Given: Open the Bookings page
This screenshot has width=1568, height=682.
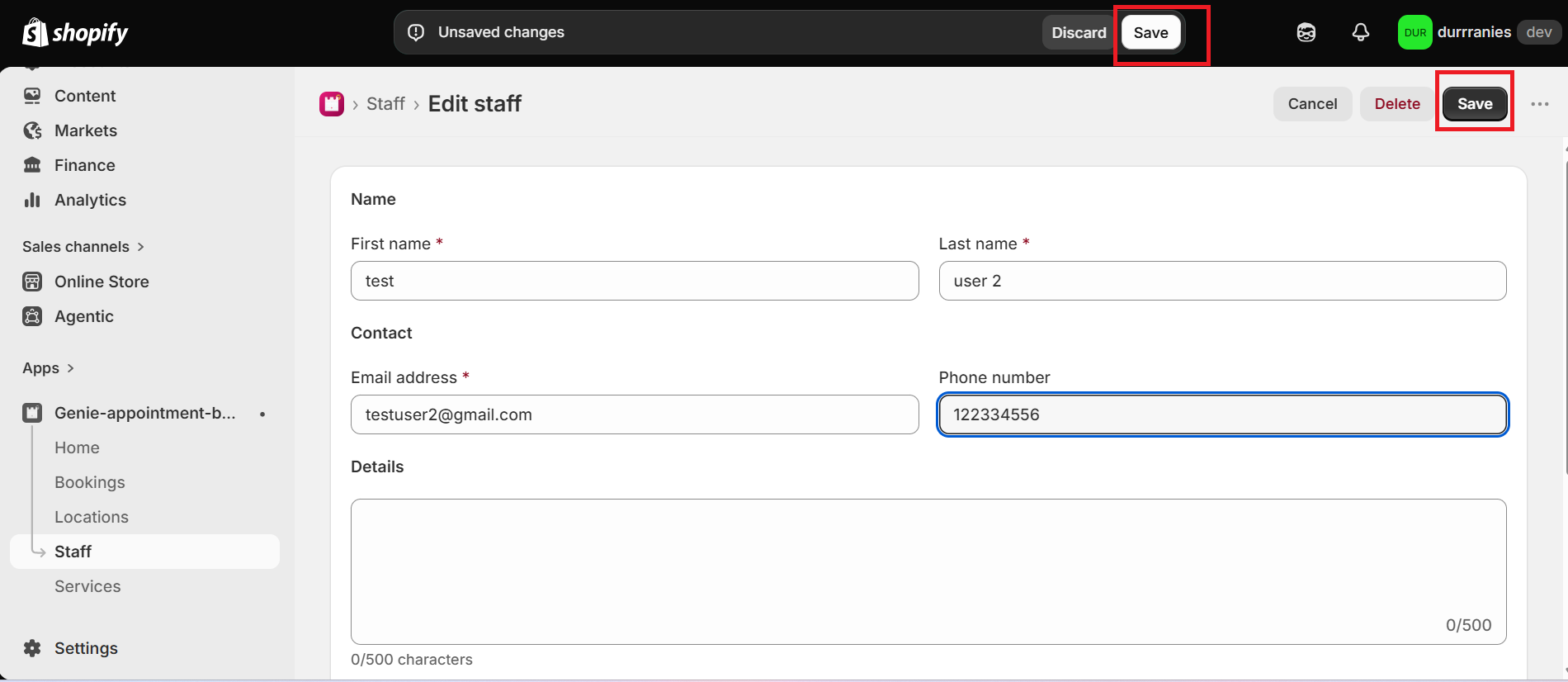Looking at the screenshot, I should click(x=90, y=482).
